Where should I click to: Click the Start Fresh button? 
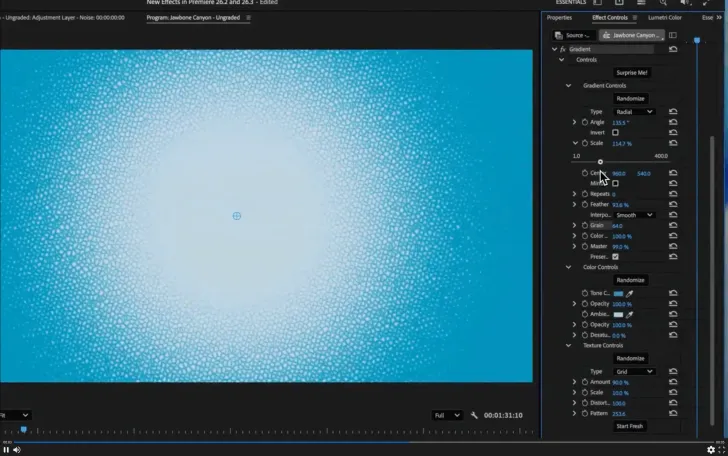pos(630,426)
